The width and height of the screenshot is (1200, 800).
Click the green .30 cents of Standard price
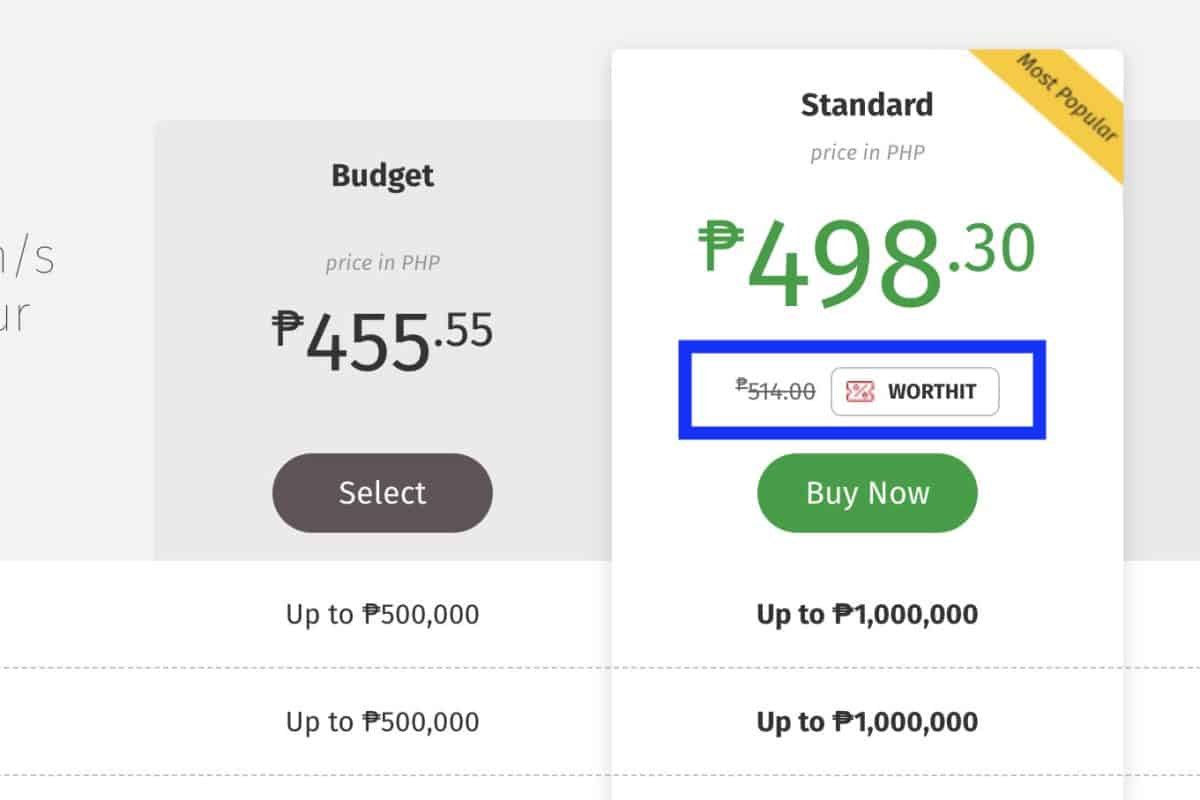(x=992, y=250)
